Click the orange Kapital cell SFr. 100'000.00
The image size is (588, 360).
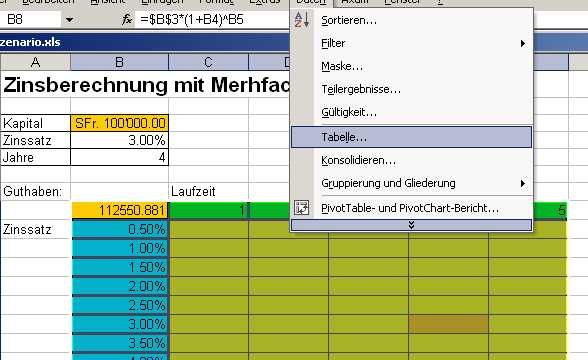(x=120, y=123)
